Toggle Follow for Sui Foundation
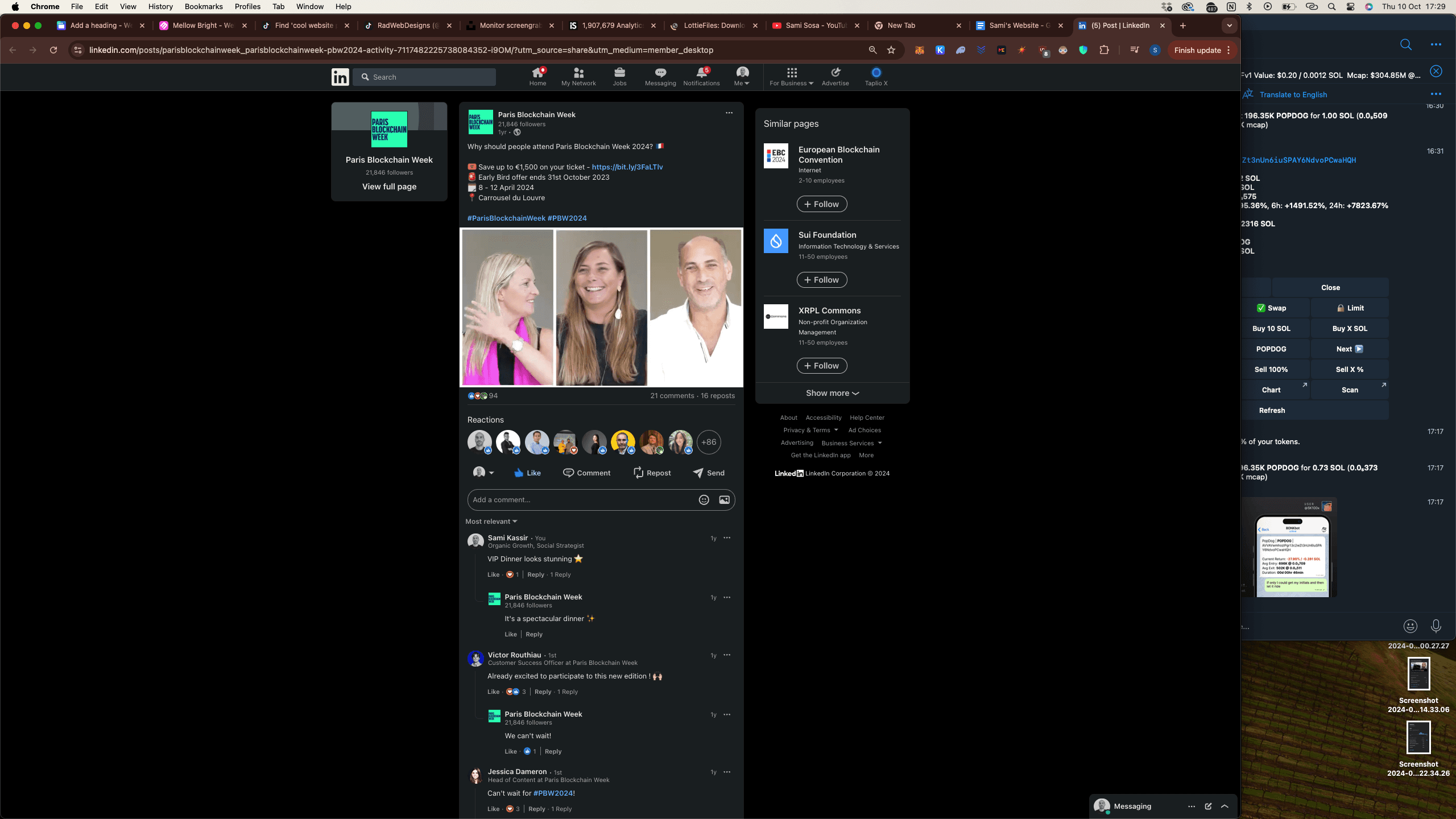The height and width of the screenshot is (819, 1456). (821, 280)
